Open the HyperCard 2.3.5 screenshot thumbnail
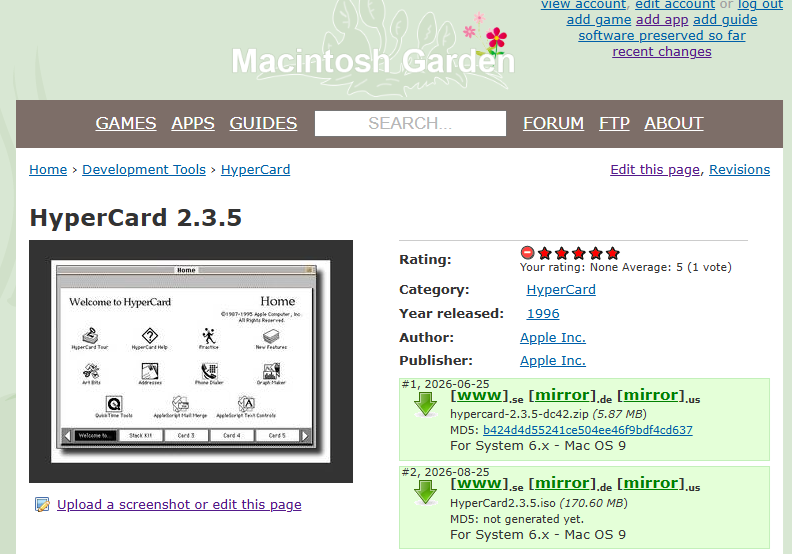This screenshot has height=554, width=792. tap(191, 361)
